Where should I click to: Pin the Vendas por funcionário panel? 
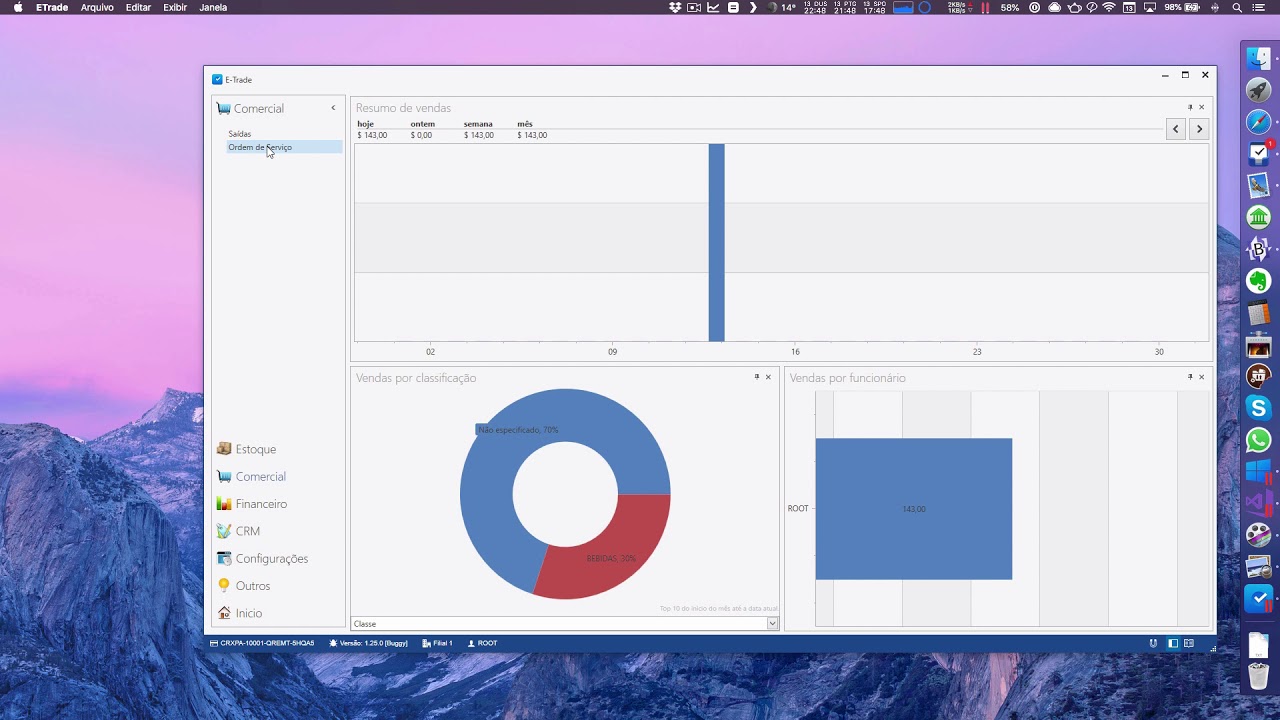pos(1190,377)
